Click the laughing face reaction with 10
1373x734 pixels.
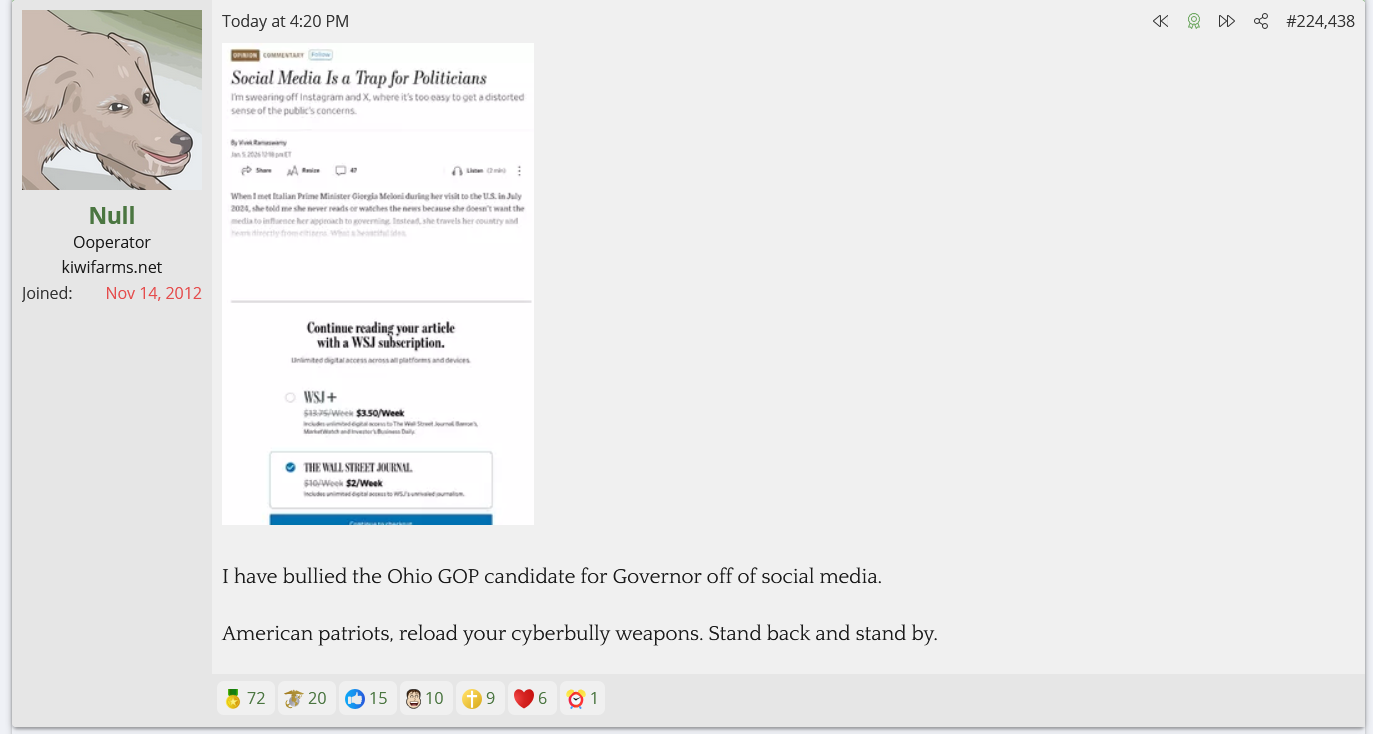point(425,698)
